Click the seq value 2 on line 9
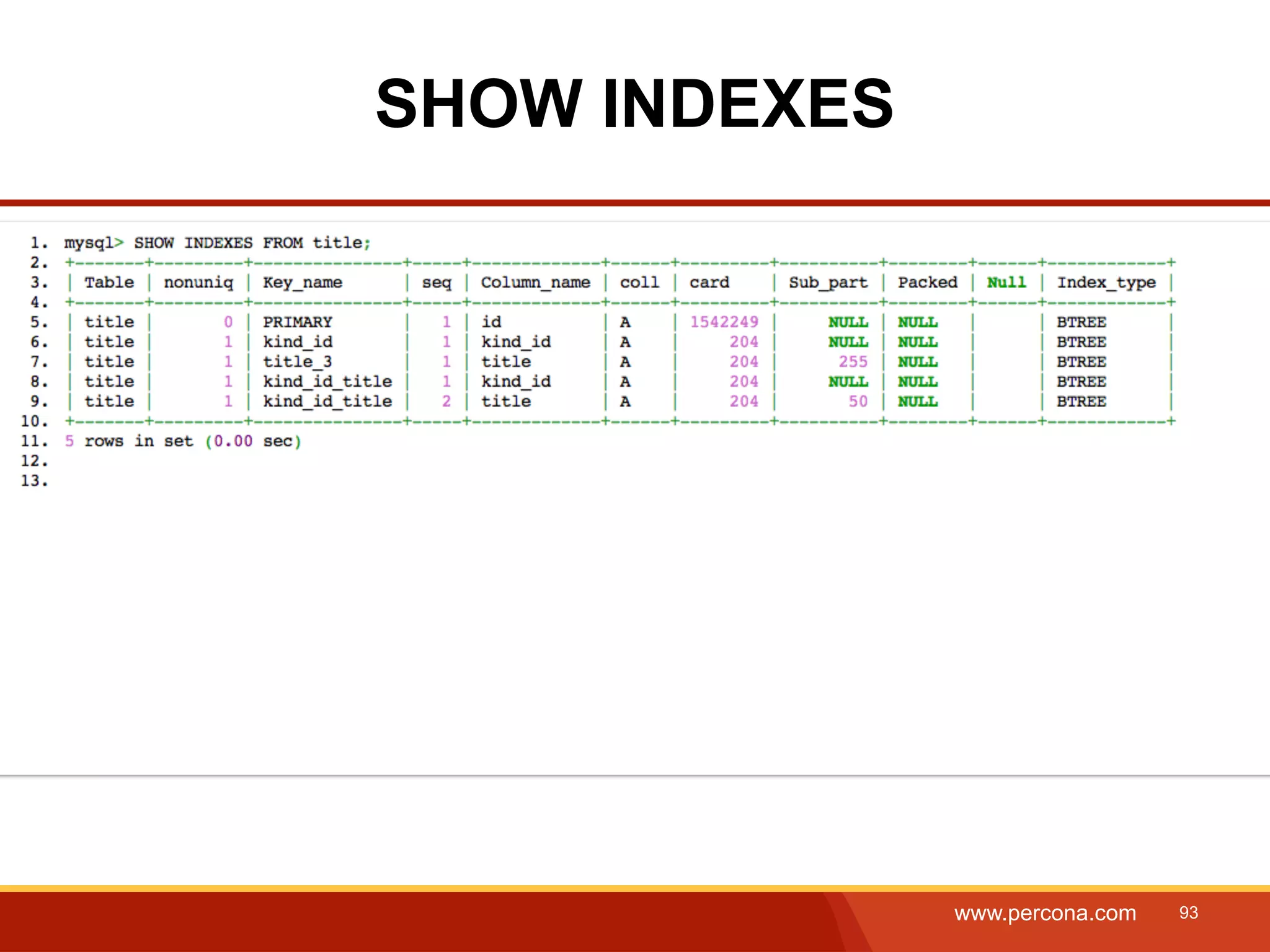 (x=446, y=402)
